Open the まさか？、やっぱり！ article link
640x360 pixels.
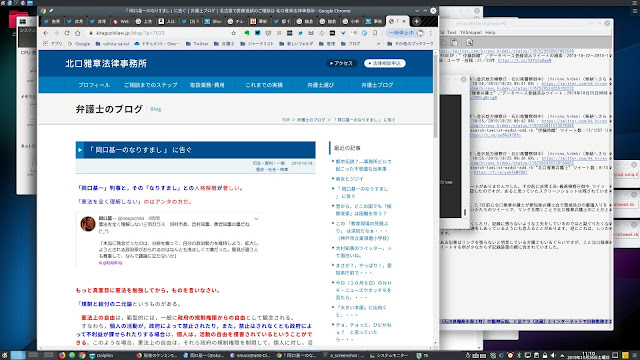tap(363, 269)
